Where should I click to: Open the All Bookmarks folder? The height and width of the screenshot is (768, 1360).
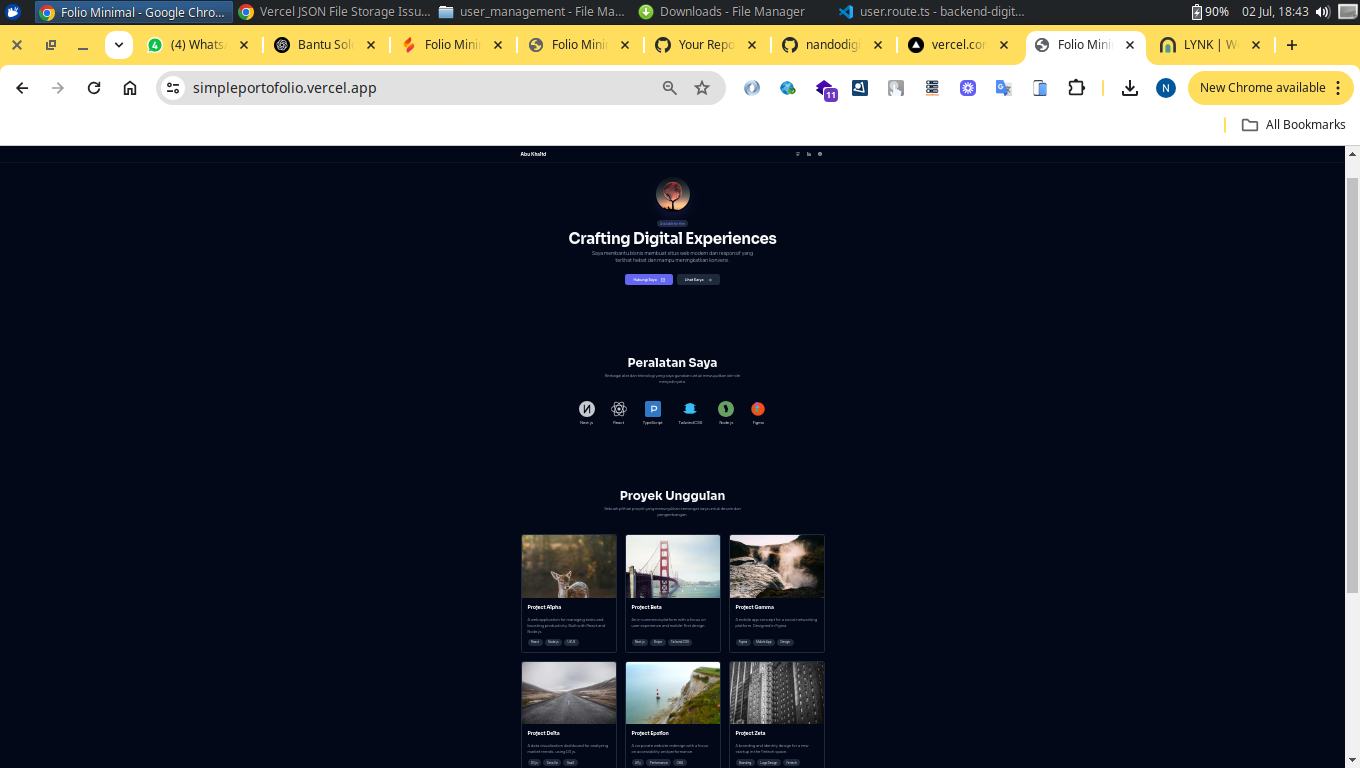(1293, 125)
